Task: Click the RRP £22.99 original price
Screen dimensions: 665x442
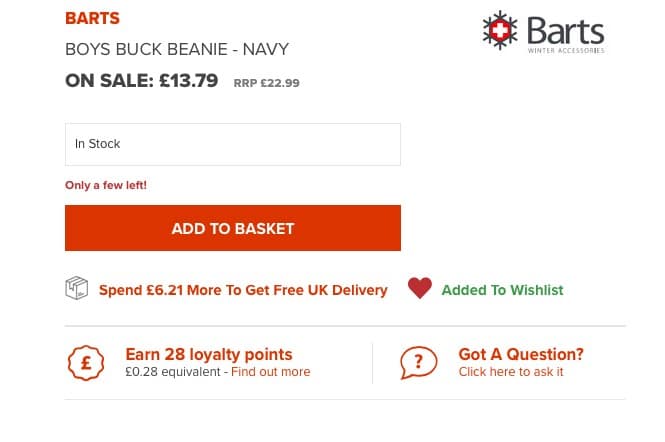Action: (x=267, y=83)
